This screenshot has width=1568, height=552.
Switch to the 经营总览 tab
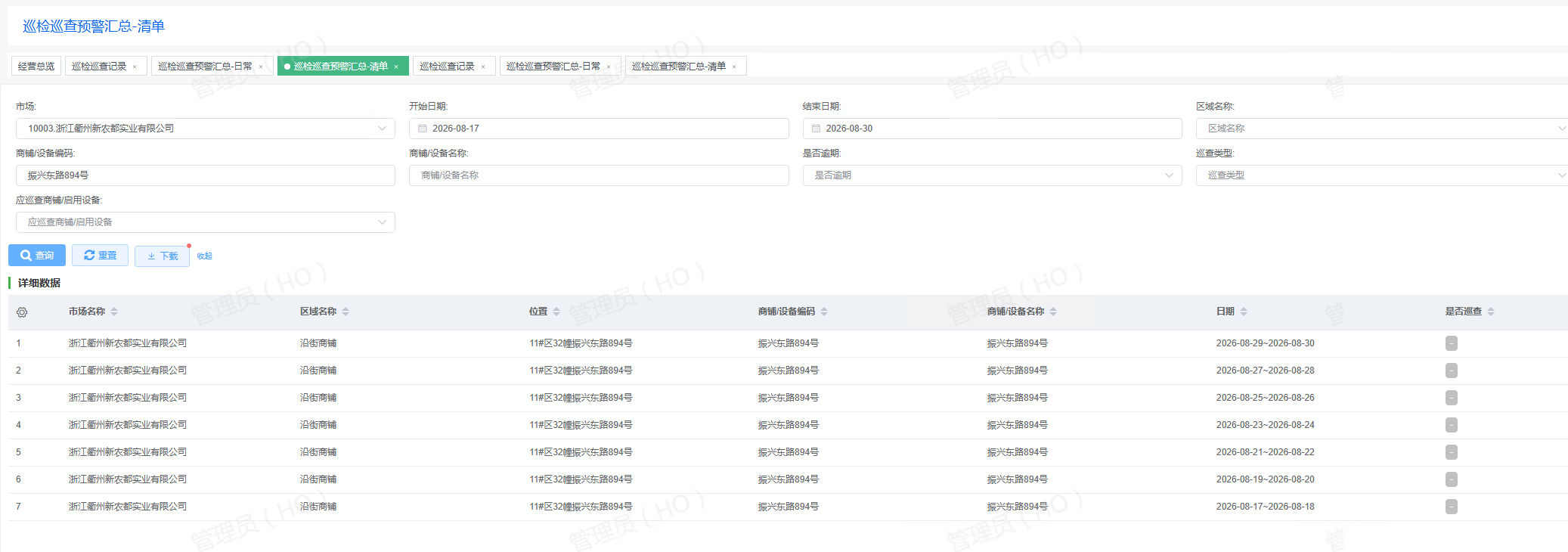[x=36, y=67]
